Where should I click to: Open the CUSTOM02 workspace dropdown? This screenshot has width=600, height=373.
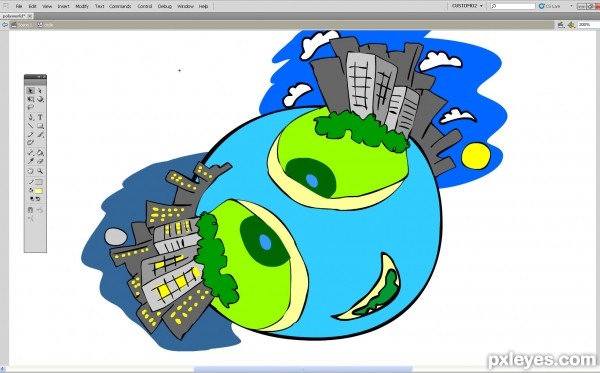click(x=467, y=6)
